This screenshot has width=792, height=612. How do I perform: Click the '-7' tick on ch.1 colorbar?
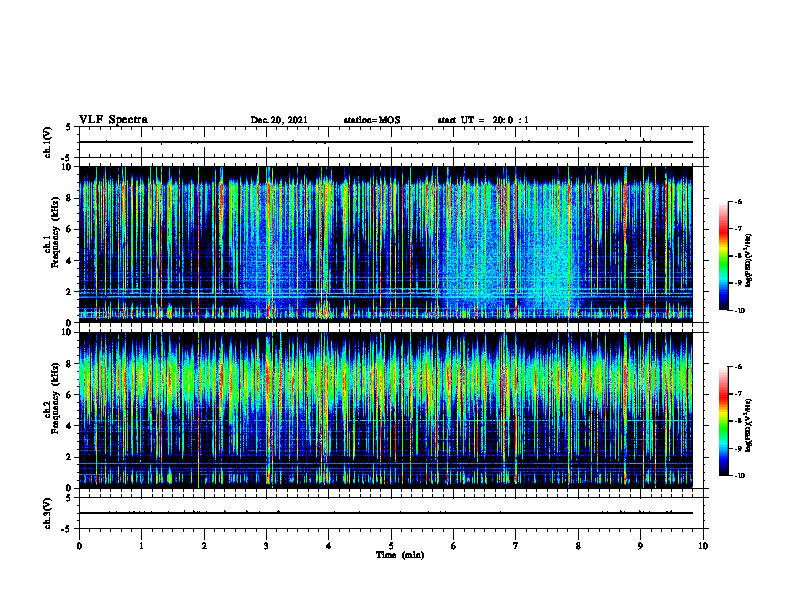click(x=738, y=229)
